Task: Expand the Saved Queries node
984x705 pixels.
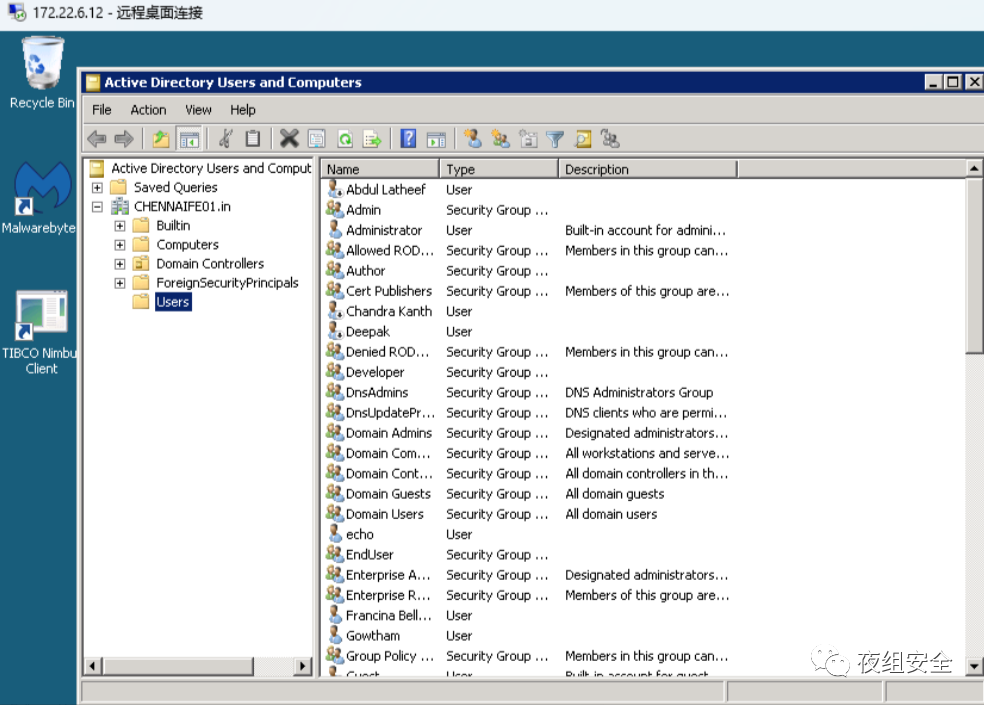Action: 97,188
